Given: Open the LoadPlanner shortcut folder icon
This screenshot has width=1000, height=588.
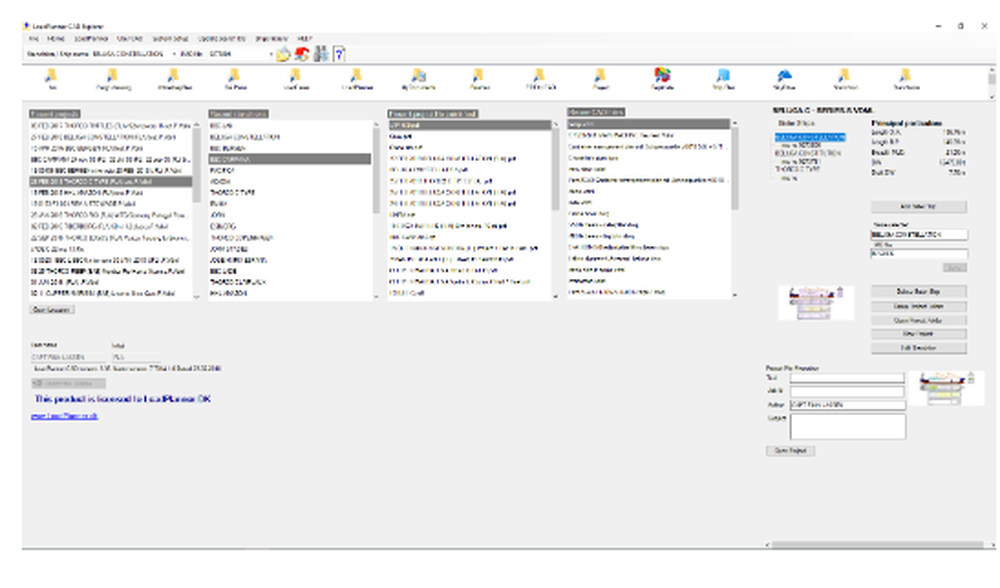Looking at the screenshot, I should (357, 76).
